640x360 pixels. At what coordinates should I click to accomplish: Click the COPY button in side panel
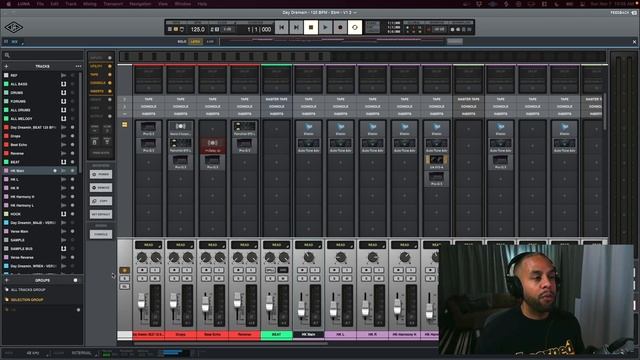[x=101, y=201]
